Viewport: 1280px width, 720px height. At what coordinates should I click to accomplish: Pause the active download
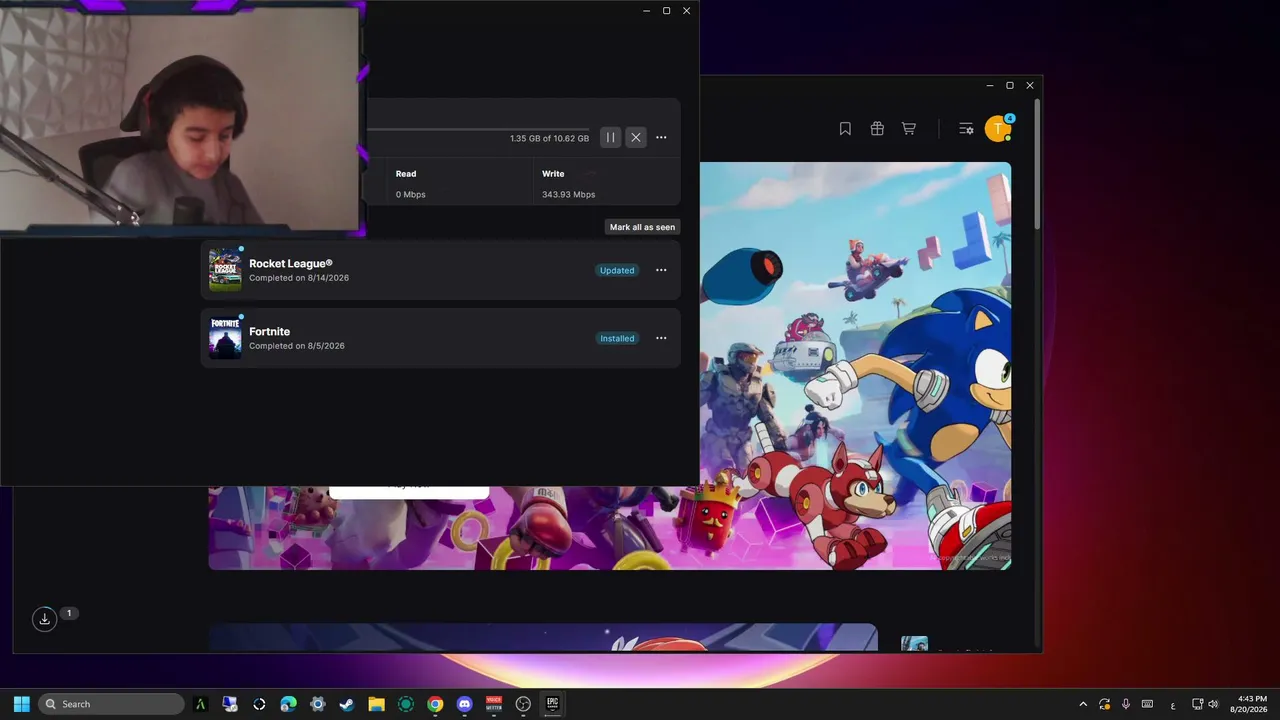(x=610, y=138)
